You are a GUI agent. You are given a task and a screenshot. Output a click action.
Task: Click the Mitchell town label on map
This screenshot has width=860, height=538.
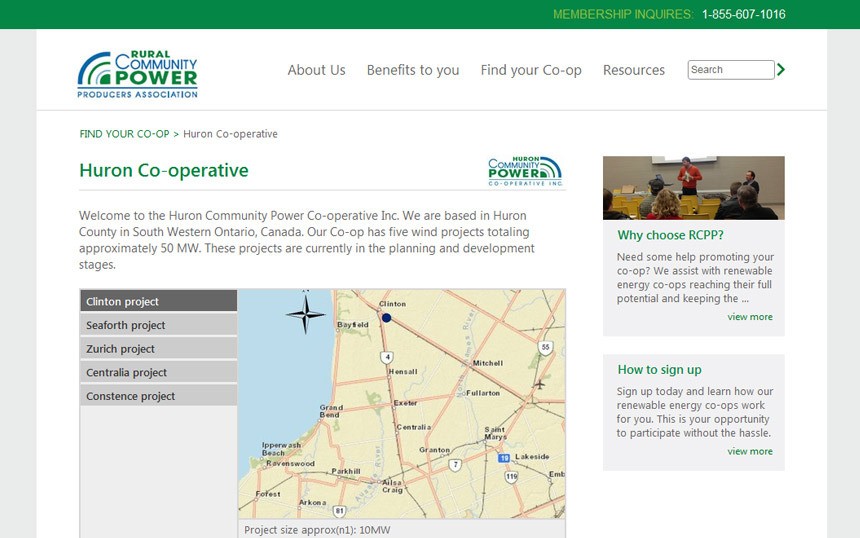coord(488,363)
